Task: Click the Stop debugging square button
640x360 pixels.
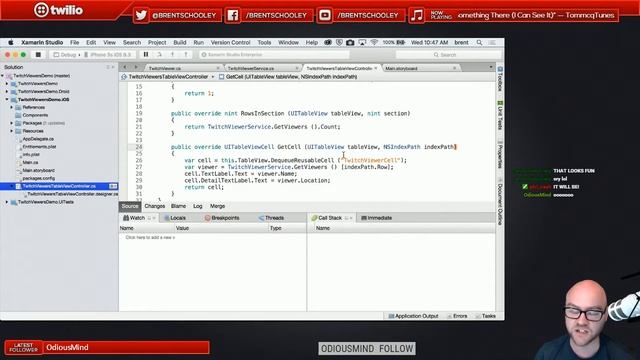Action: click(x=38, y=54)
